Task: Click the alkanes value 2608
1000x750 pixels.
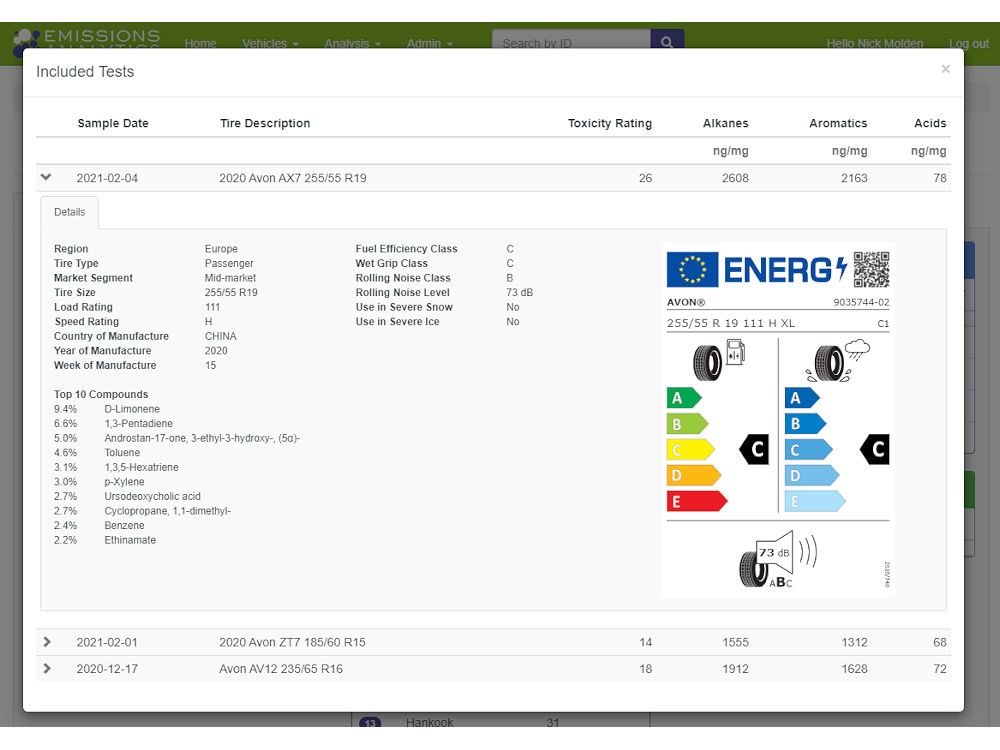Action: pos(735,178)
